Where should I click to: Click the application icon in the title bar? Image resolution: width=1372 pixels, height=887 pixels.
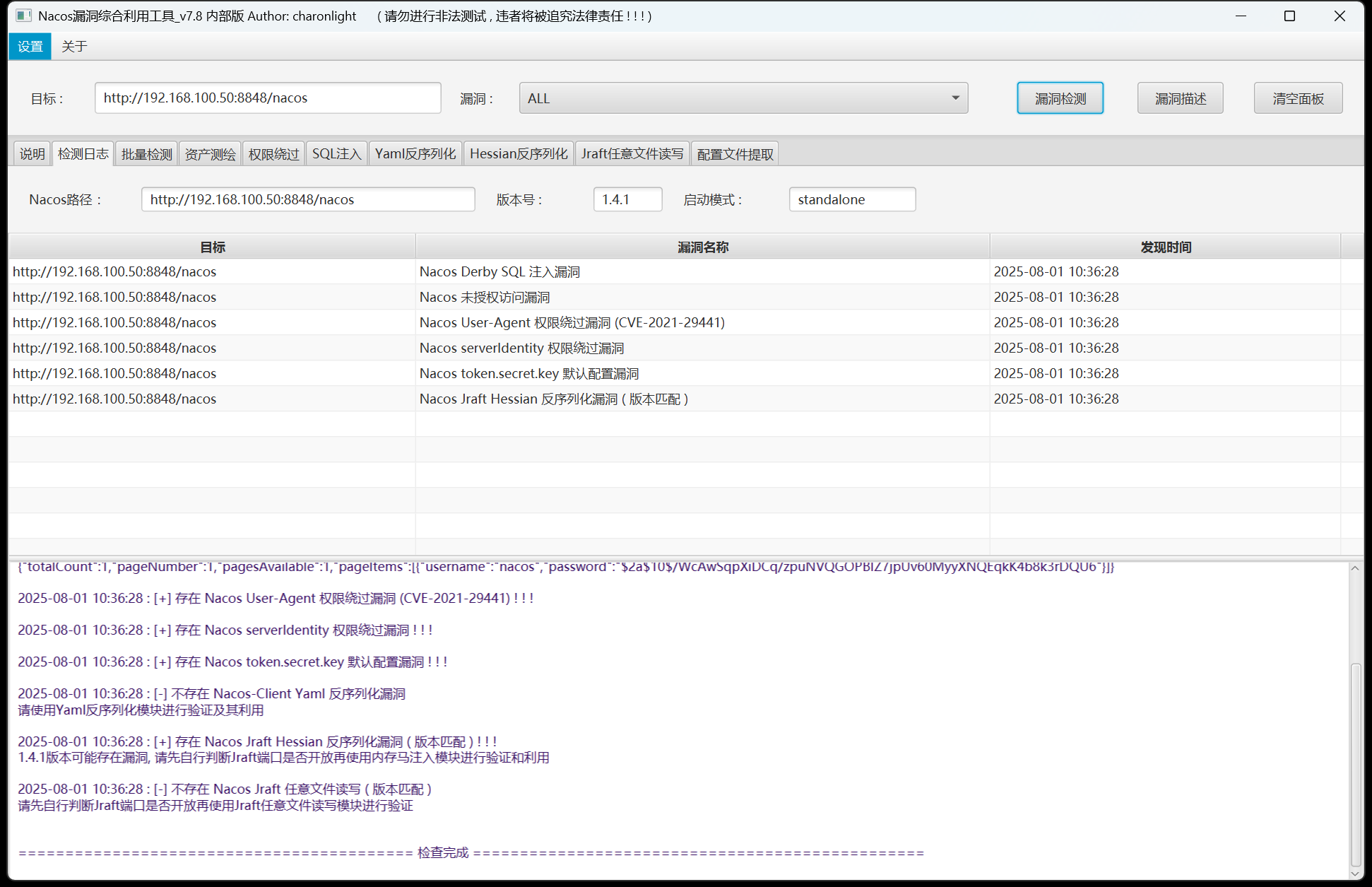pos(23,16)
